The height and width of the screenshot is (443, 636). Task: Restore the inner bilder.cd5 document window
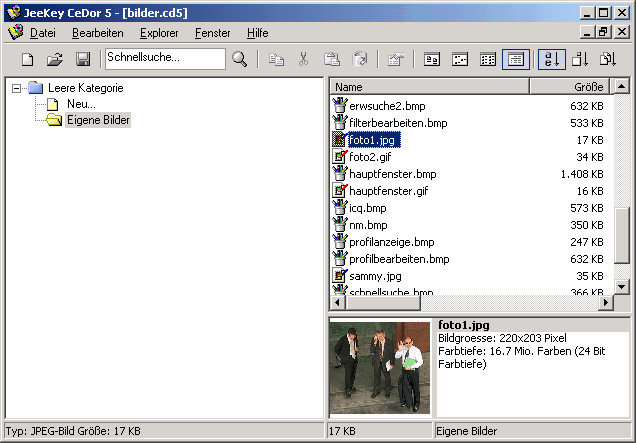click(603, 32)
